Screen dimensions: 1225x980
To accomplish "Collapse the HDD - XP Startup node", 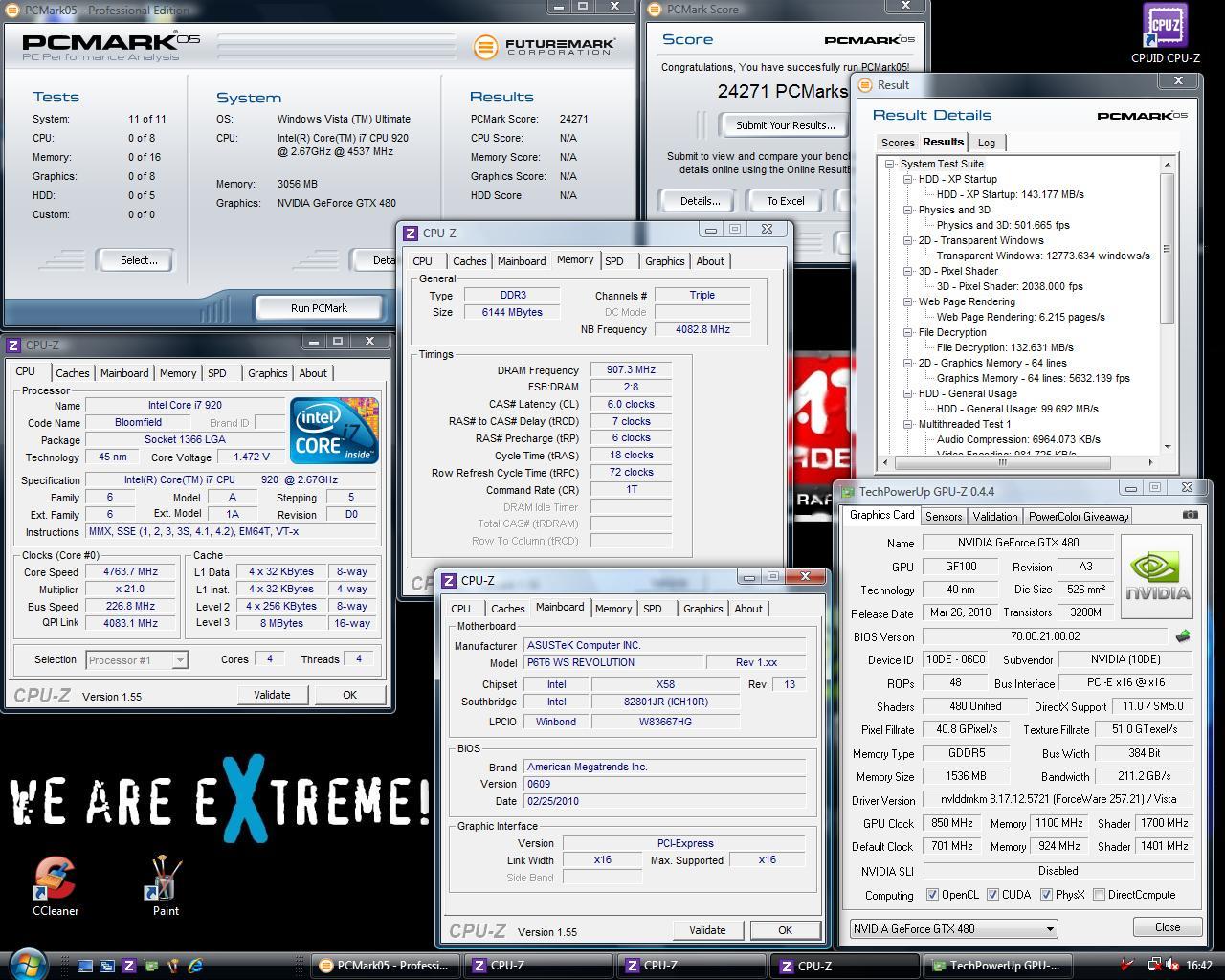I will (907, 179).
